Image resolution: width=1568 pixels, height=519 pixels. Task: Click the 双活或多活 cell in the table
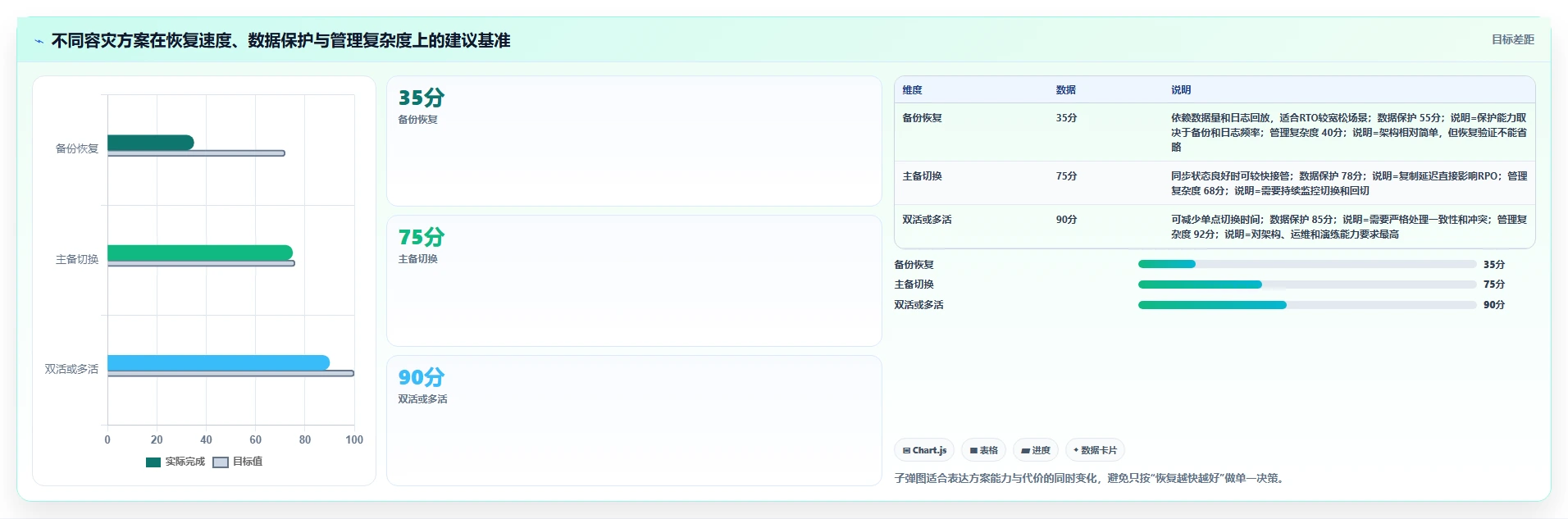(x=928, y=220)
